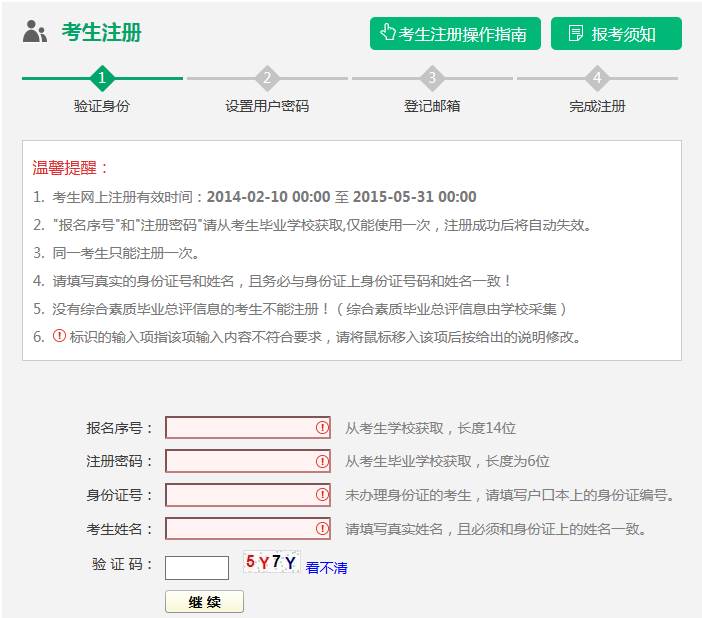702x618 pixels.
Task: Select step 2 设置用户密码 diamond marker
Action: pyautogui.click(x=266, y=78)
